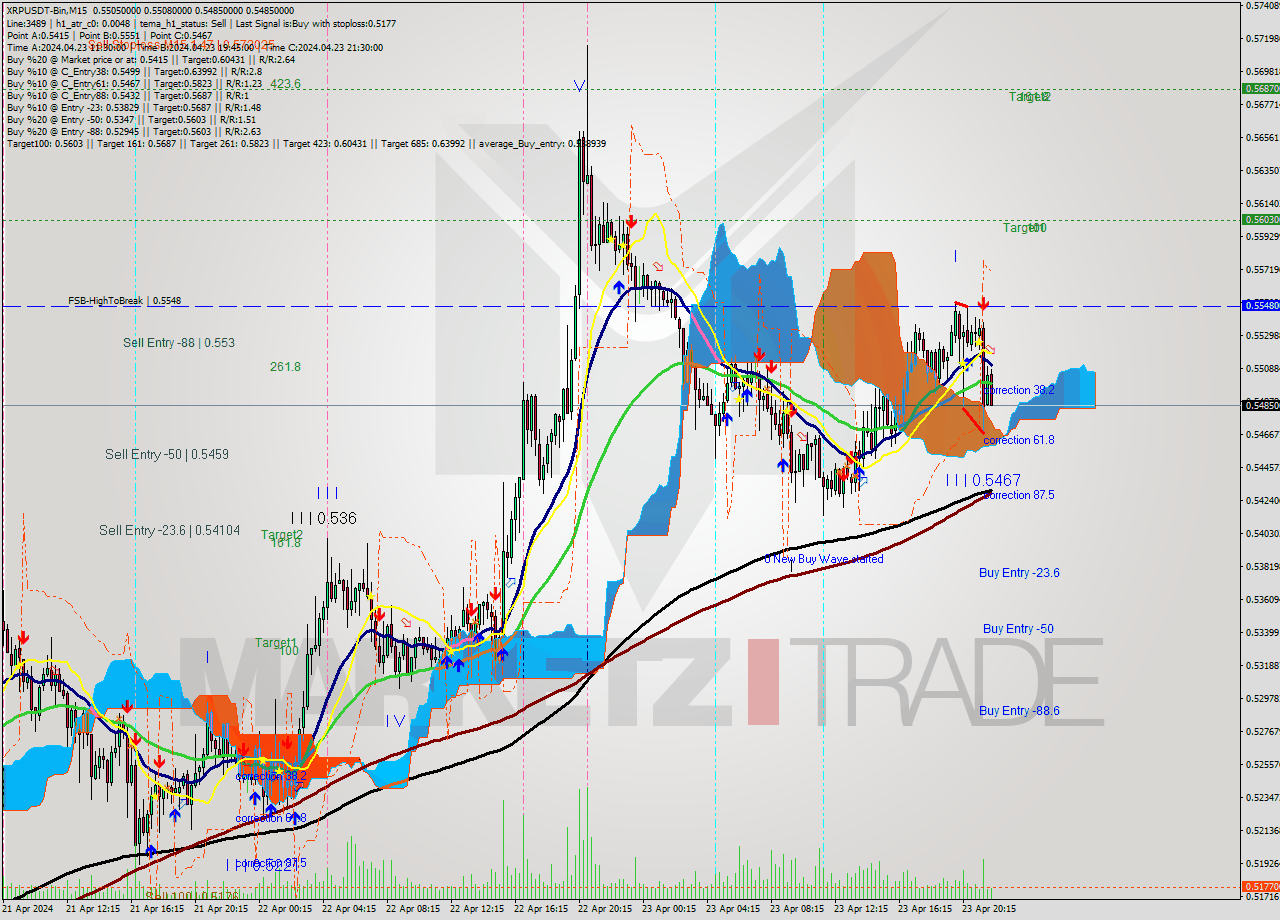Viewport: 1280px width, 920px height.
Task: Click the 'Buy Entry -23.6' label
Action: click(1019, 573)
